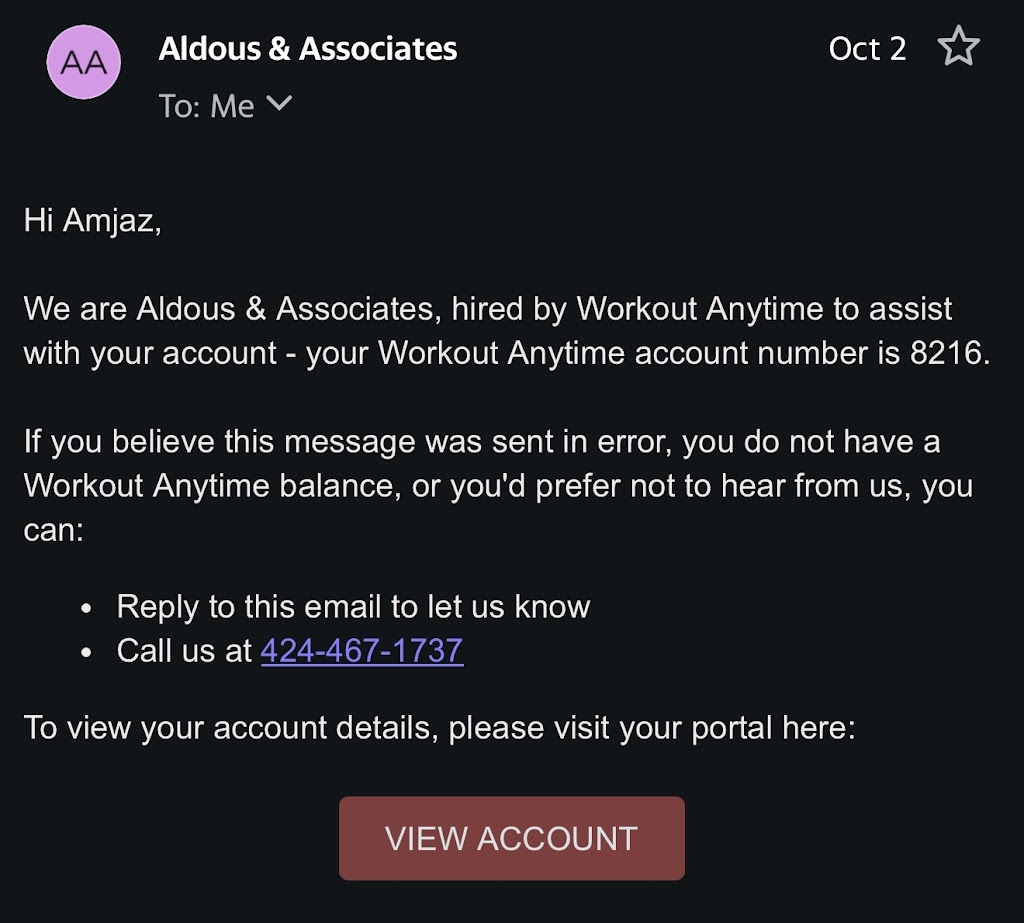
Task: Click the Oct 2 email date
Action: coord(867,49)
